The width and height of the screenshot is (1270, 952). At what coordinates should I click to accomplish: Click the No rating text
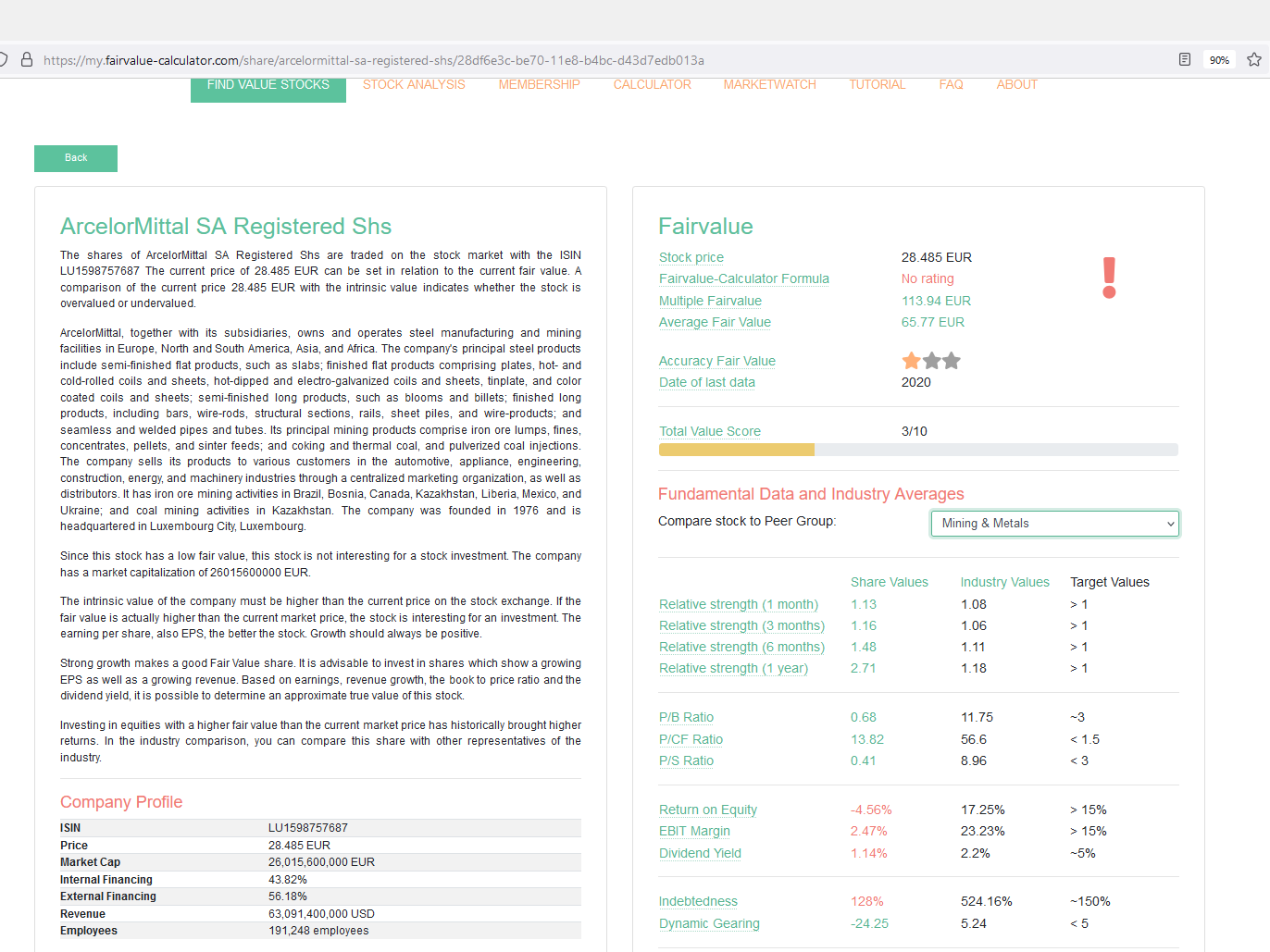coord(928,278)
